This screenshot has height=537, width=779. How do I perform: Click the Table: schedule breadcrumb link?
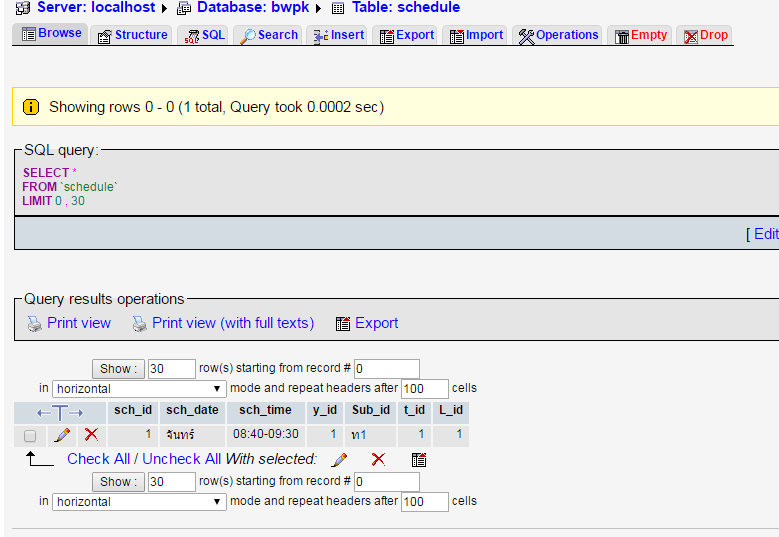[406, 7]
